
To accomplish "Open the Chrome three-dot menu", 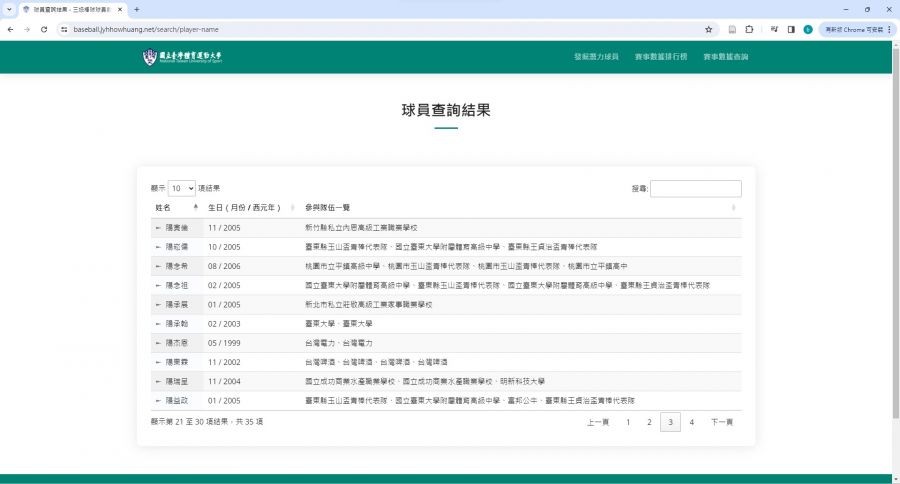I will 889,29.
